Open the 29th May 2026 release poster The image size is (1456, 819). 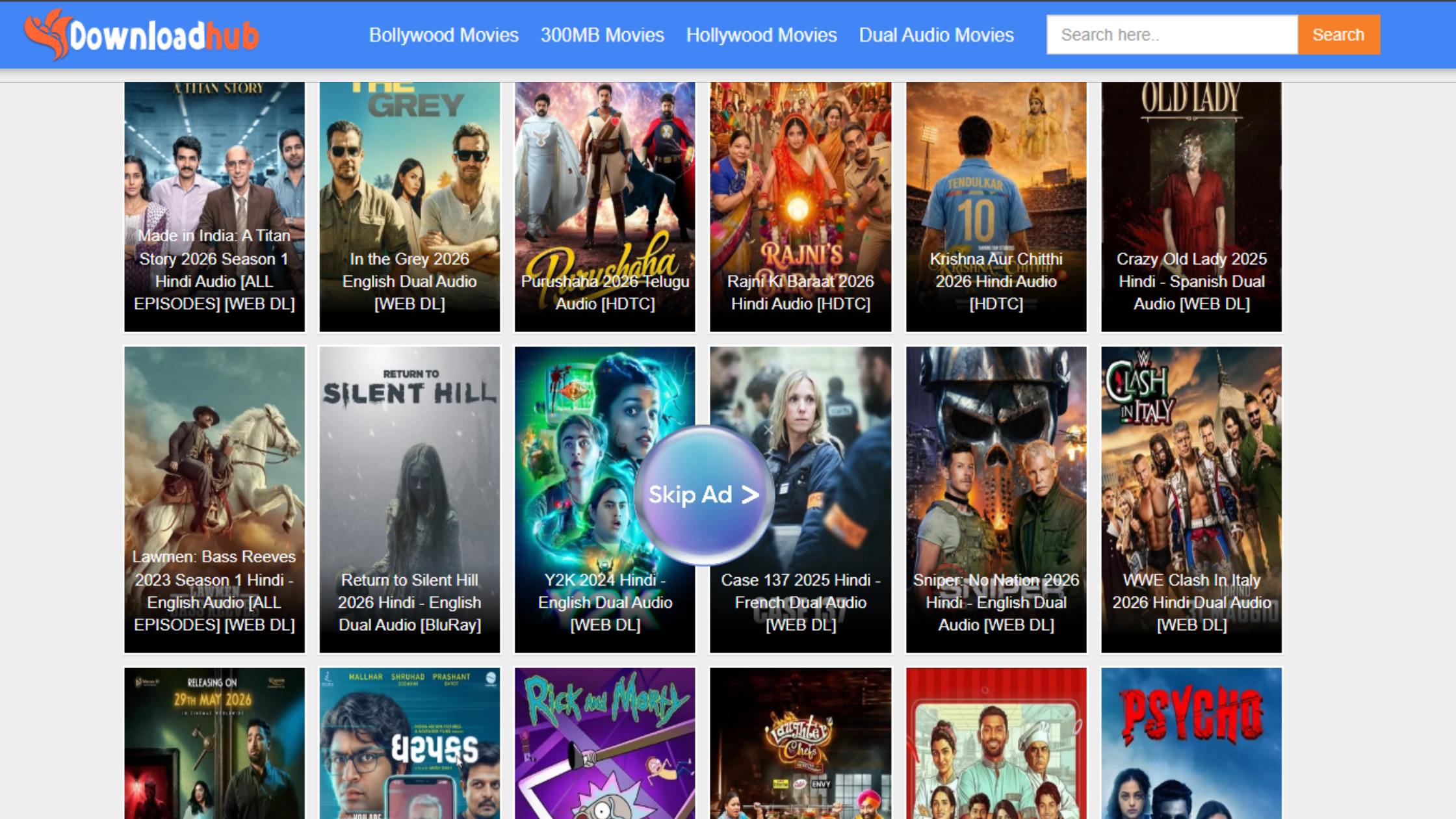(214, 743)
